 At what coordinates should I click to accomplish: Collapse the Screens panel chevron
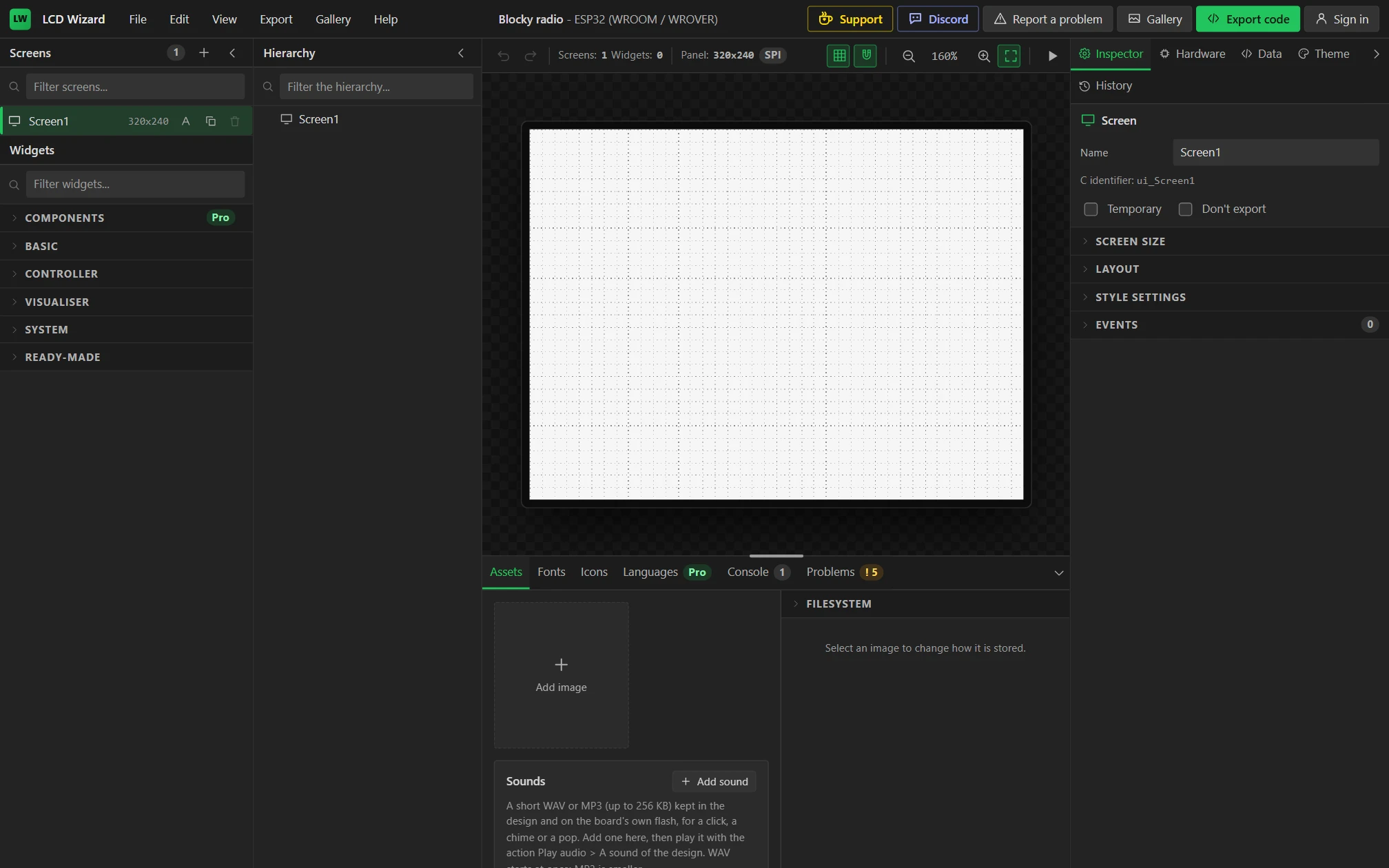point(233,53)
